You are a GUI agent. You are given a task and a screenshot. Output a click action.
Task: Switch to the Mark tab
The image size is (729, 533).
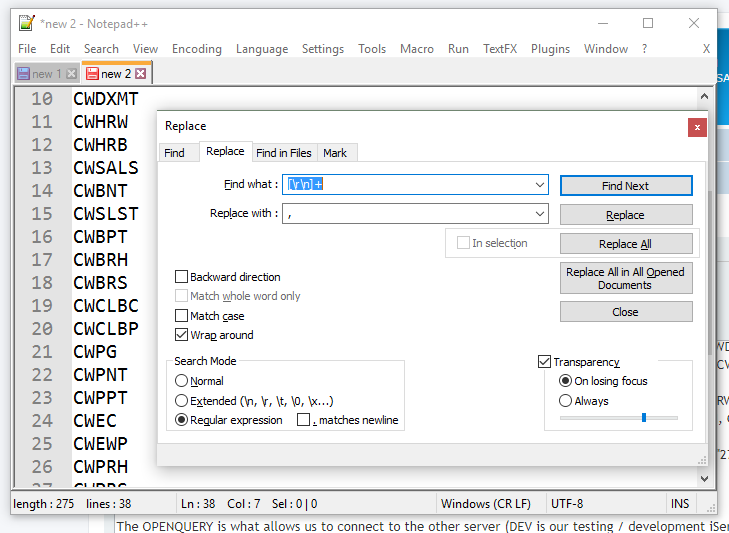tap(335, 153)
